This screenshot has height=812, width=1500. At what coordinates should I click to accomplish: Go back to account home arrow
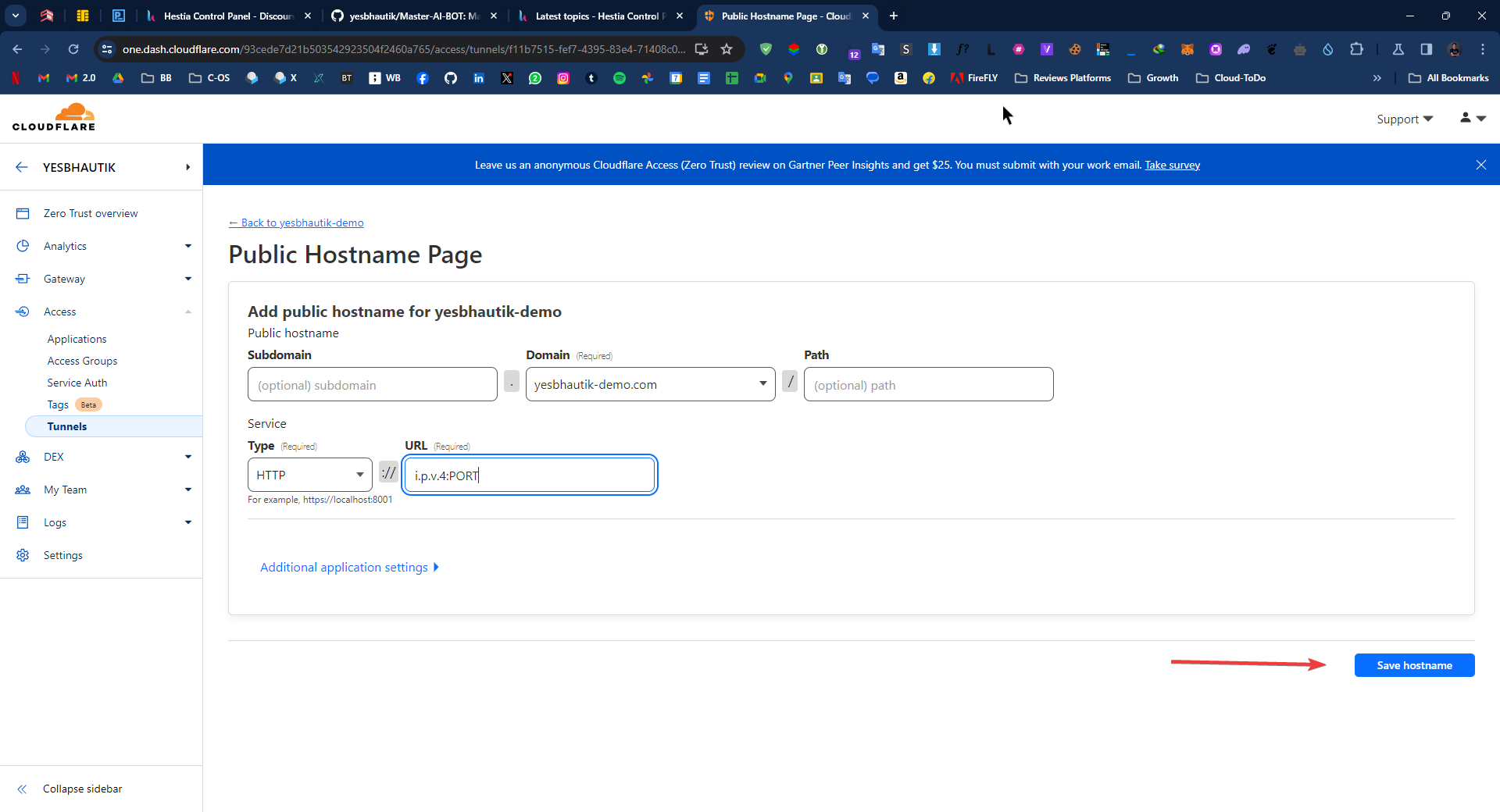(22, 167)
